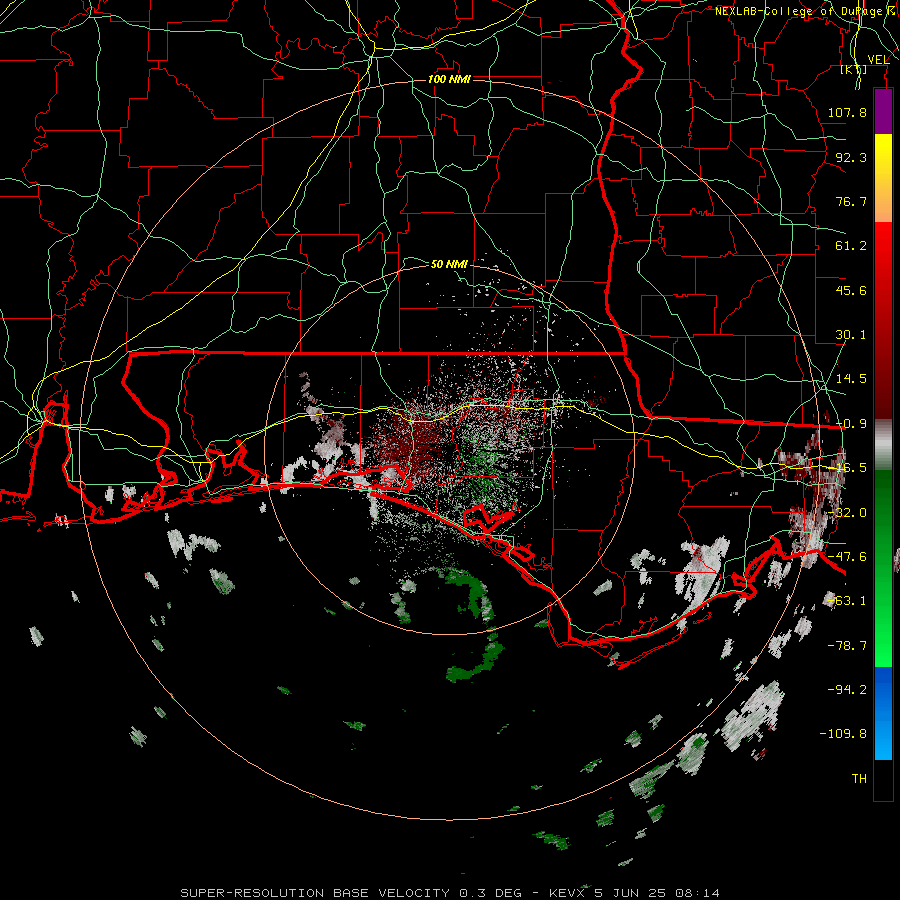Click the -94.2 legend value

pyautogui.click(x=847, y=690)
